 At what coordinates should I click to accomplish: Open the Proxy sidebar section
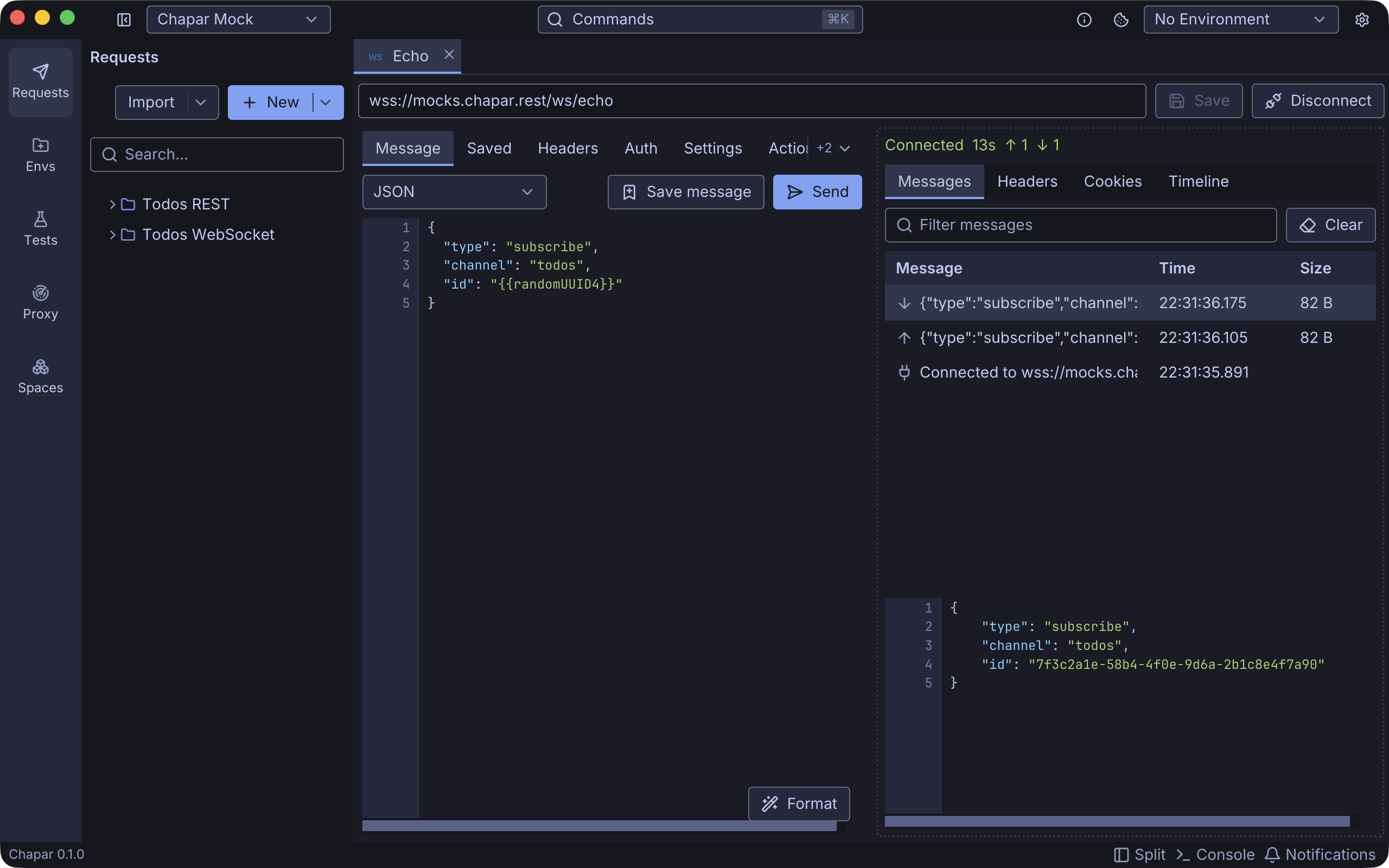click(x=40, y=303)
